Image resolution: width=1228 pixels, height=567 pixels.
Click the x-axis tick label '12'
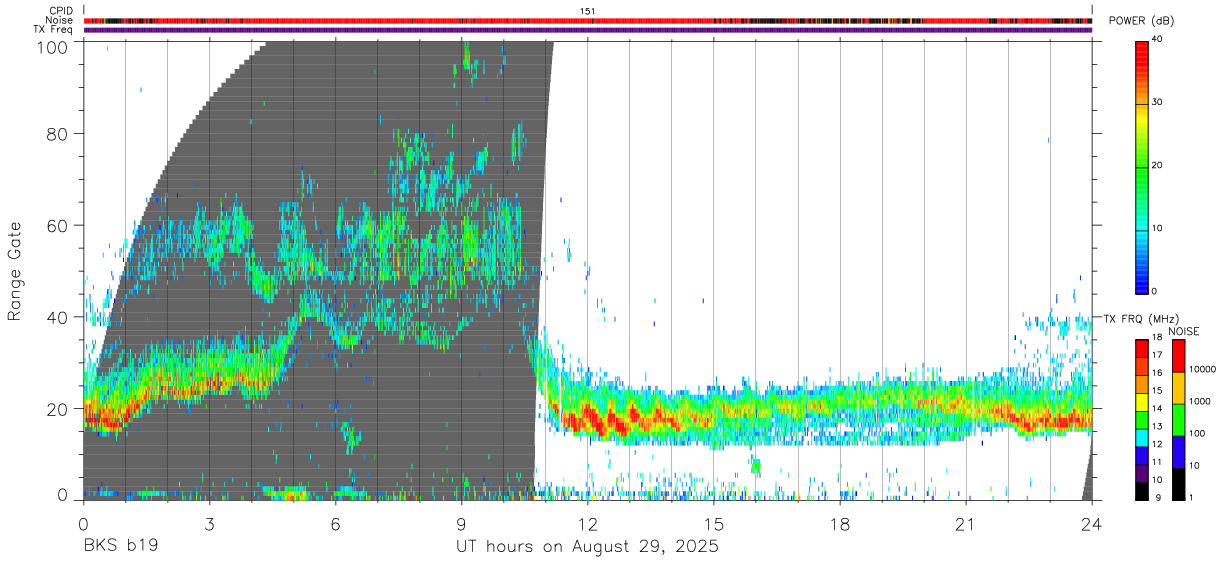pos(587,523)
